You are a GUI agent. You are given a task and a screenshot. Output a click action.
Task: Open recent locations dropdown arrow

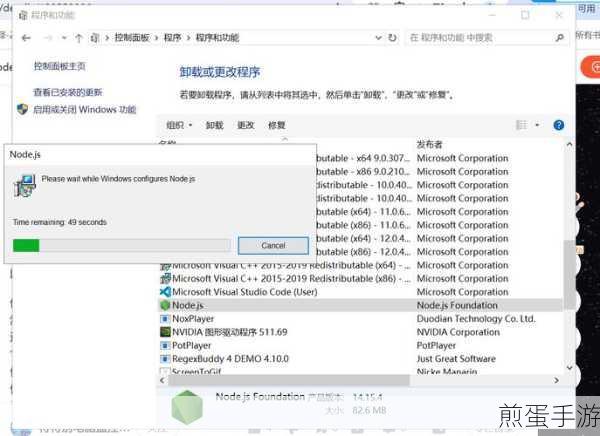[x=64, y=38]
